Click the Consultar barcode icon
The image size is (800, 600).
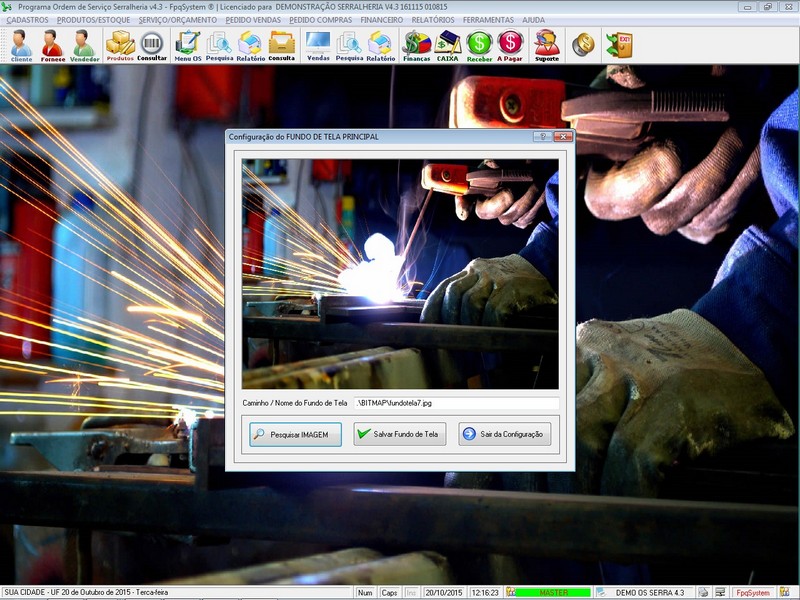152,45
